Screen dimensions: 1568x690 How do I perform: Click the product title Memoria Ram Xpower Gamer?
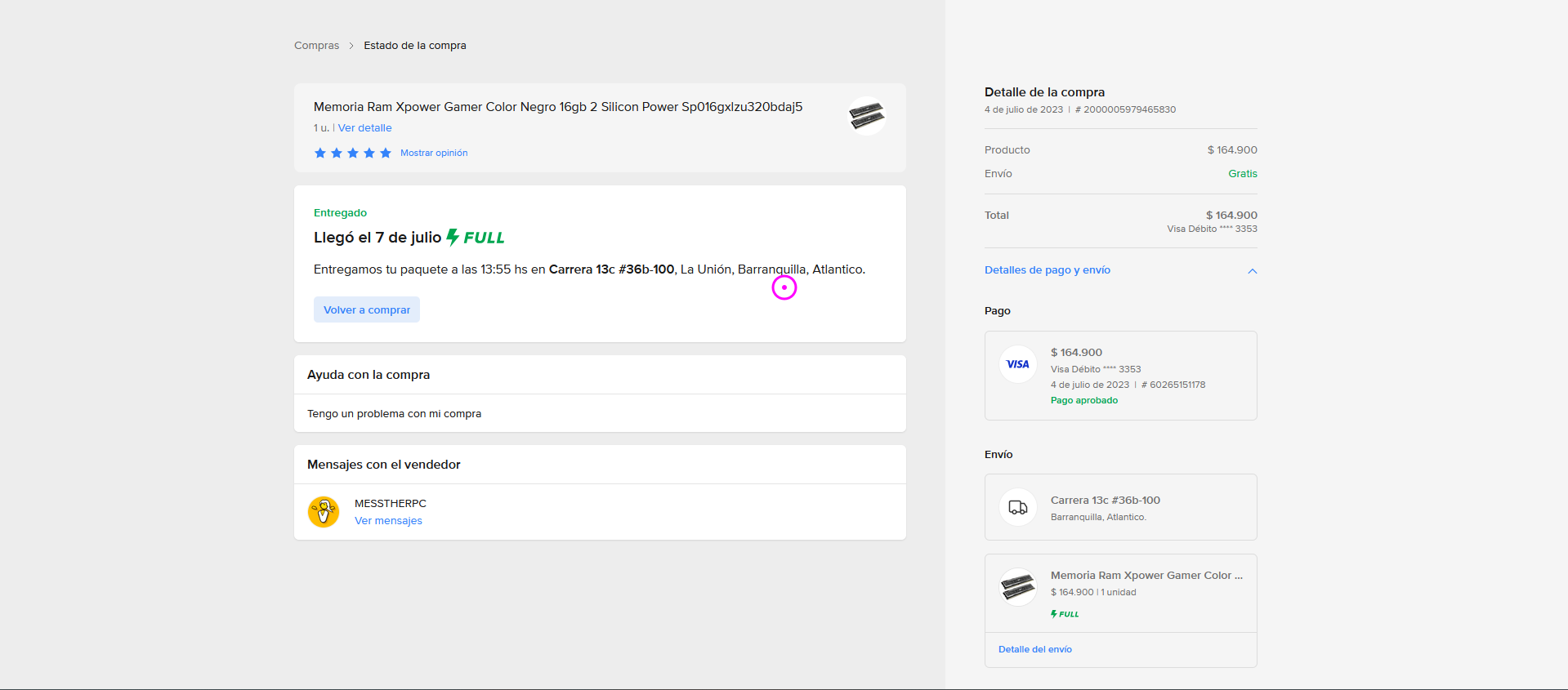coord(557,107)
